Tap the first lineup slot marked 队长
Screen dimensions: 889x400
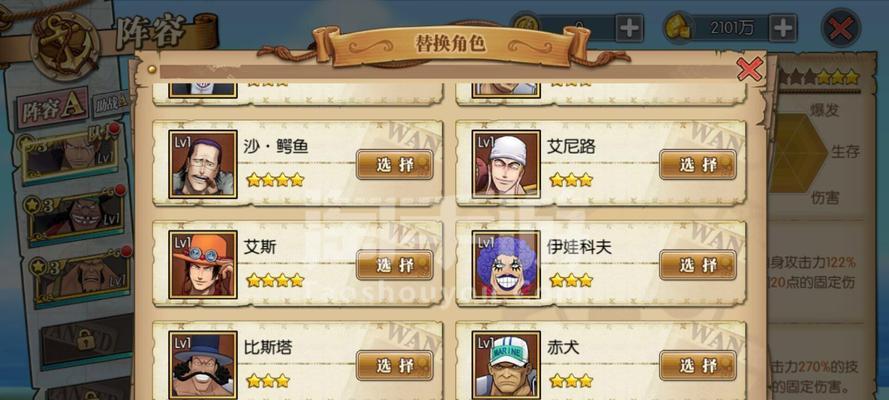70,155
